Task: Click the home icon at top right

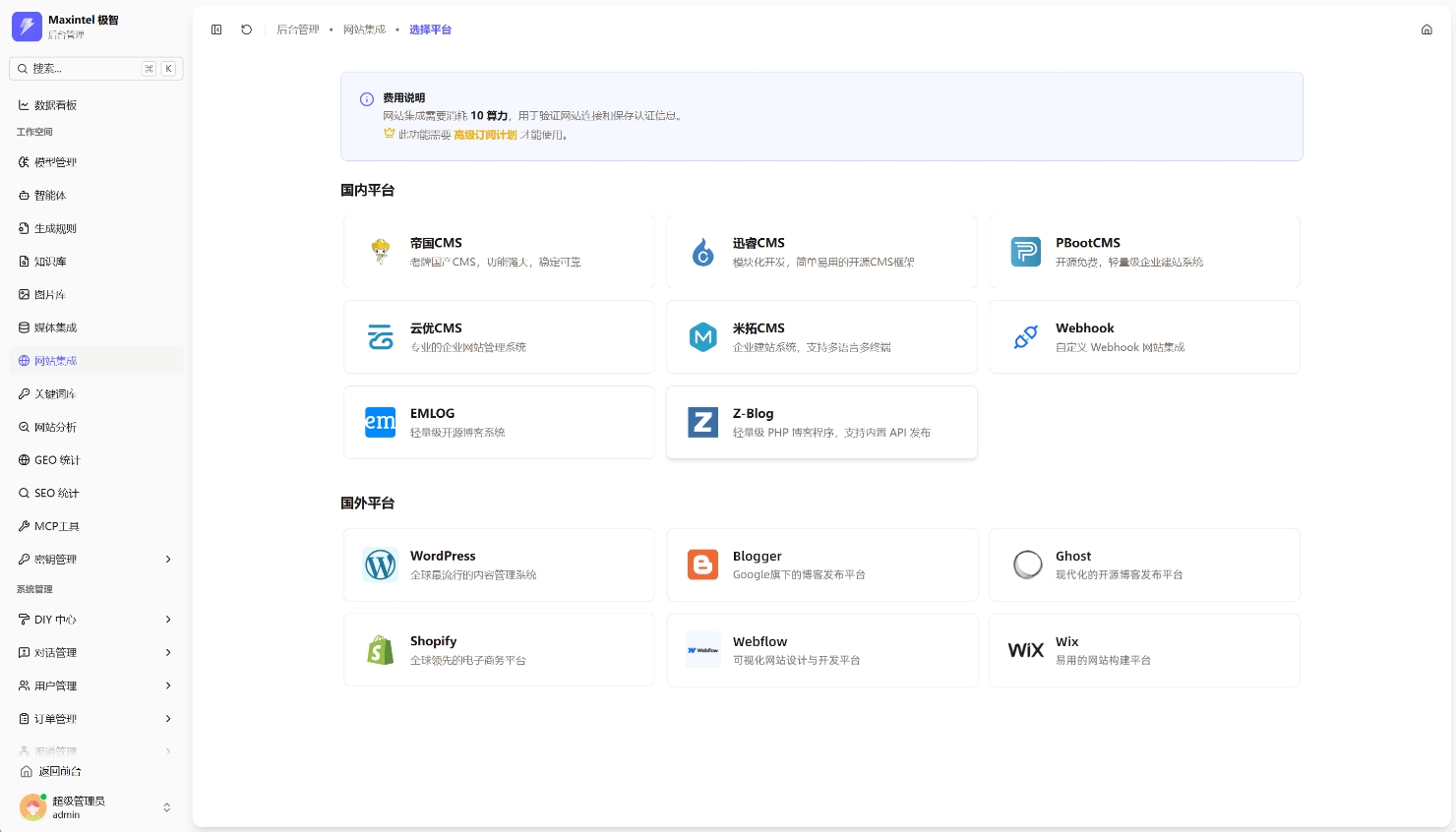Action: (x=1426, y=30)
